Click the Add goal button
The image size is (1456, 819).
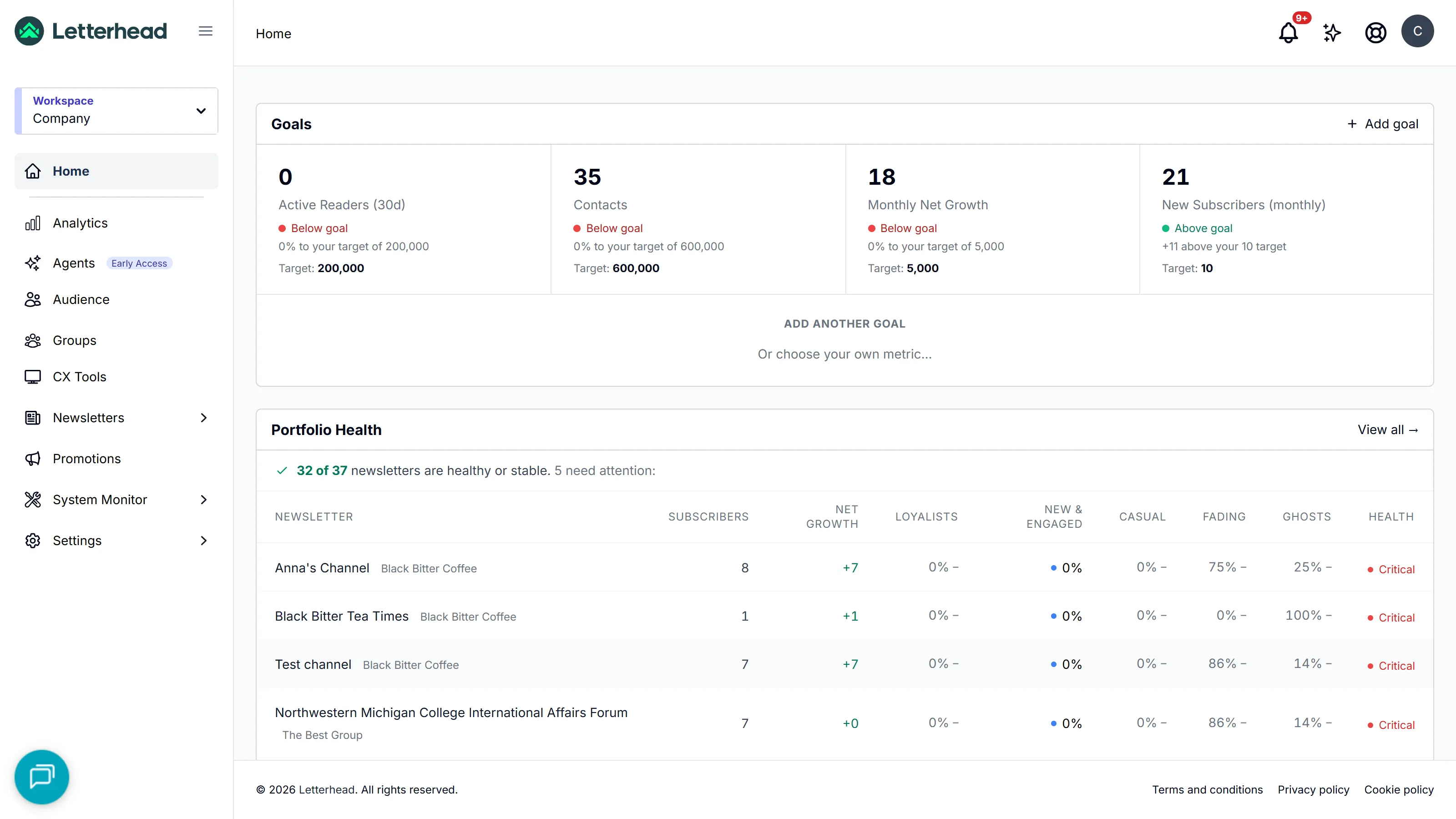1383,124
